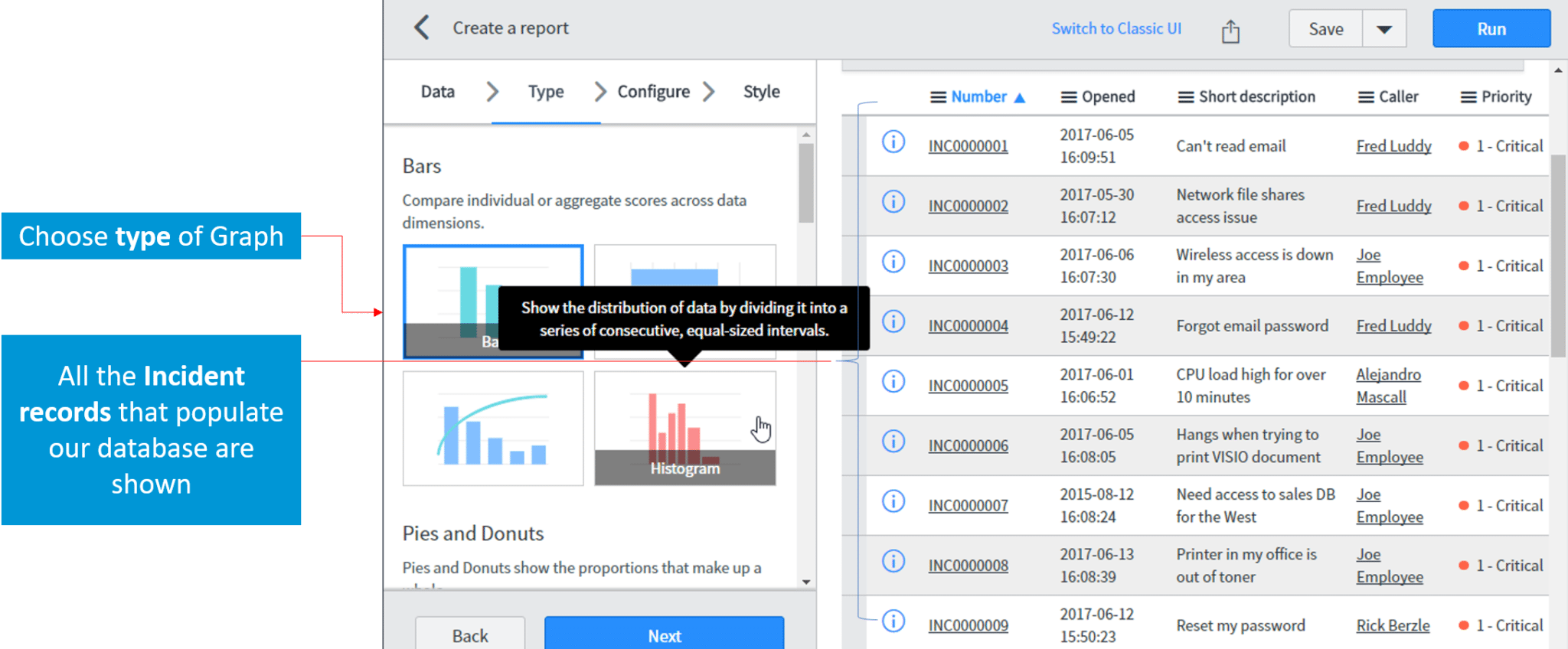The height and width of the screenshot is (649, 1568).
Task: Open the Save dropdown arrow
Action: [1383, 29]
